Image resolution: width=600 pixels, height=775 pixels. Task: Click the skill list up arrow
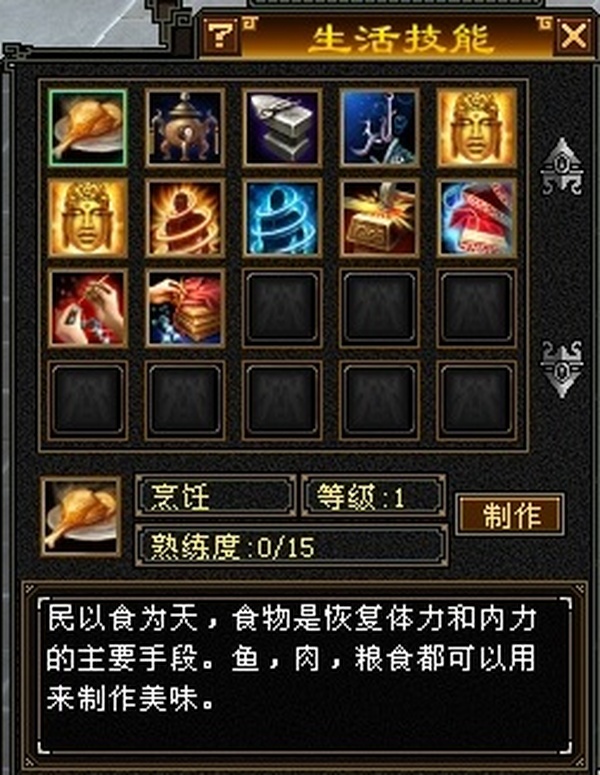561,166
